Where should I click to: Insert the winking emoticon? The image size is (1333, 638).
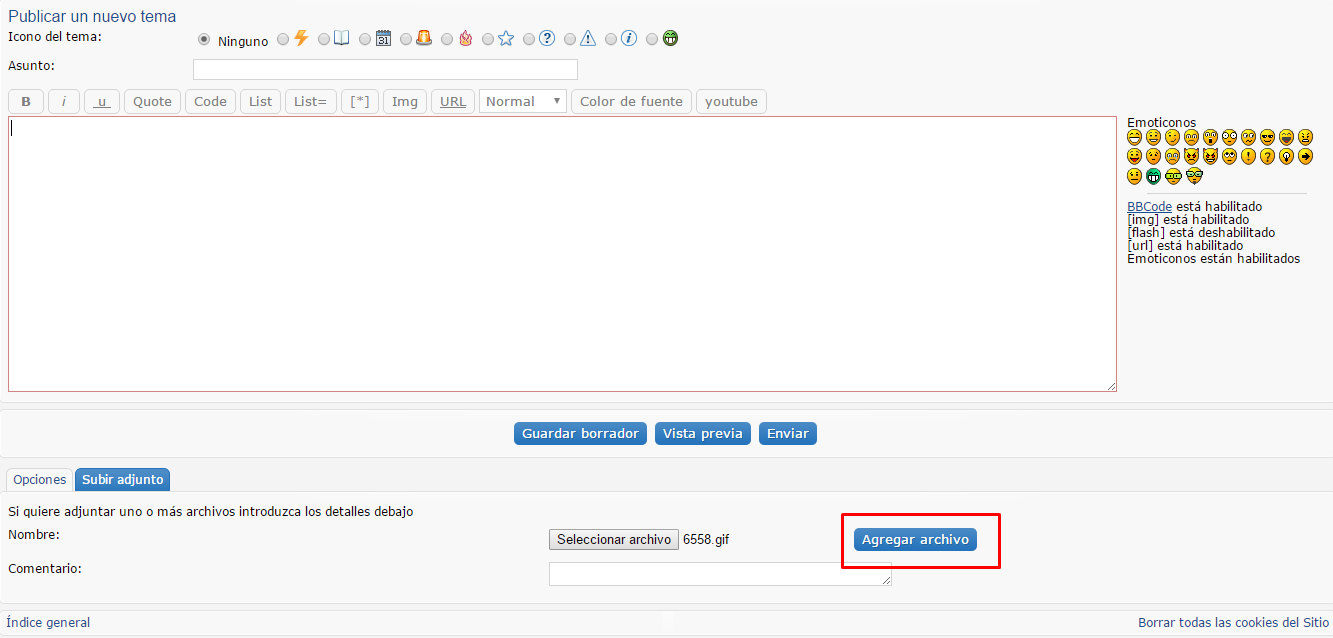click(x=1172, y=138)
